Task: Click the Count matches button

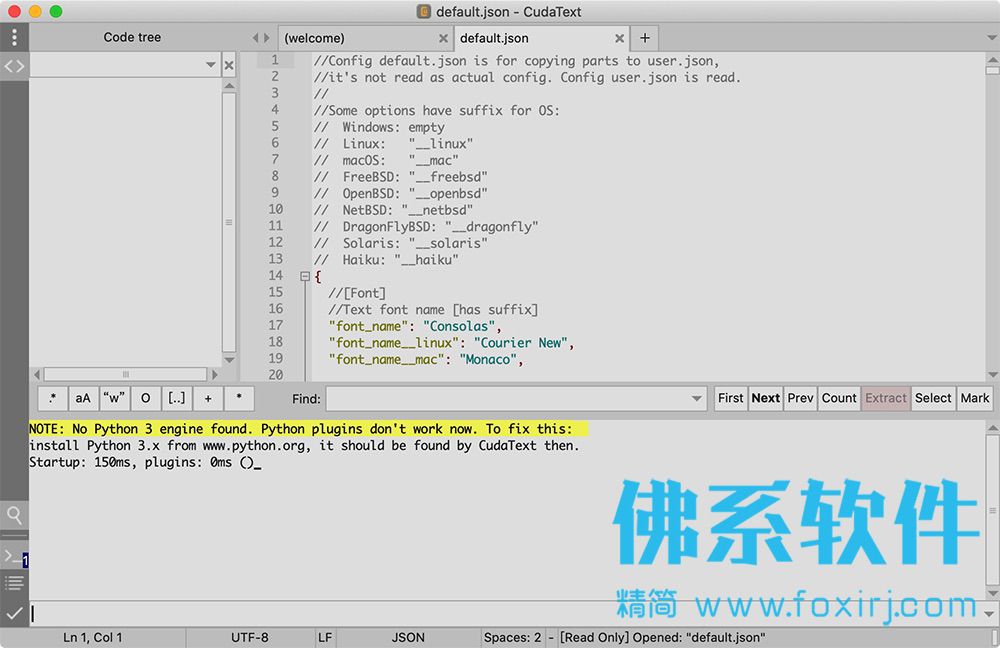Action: click(839, 398)
